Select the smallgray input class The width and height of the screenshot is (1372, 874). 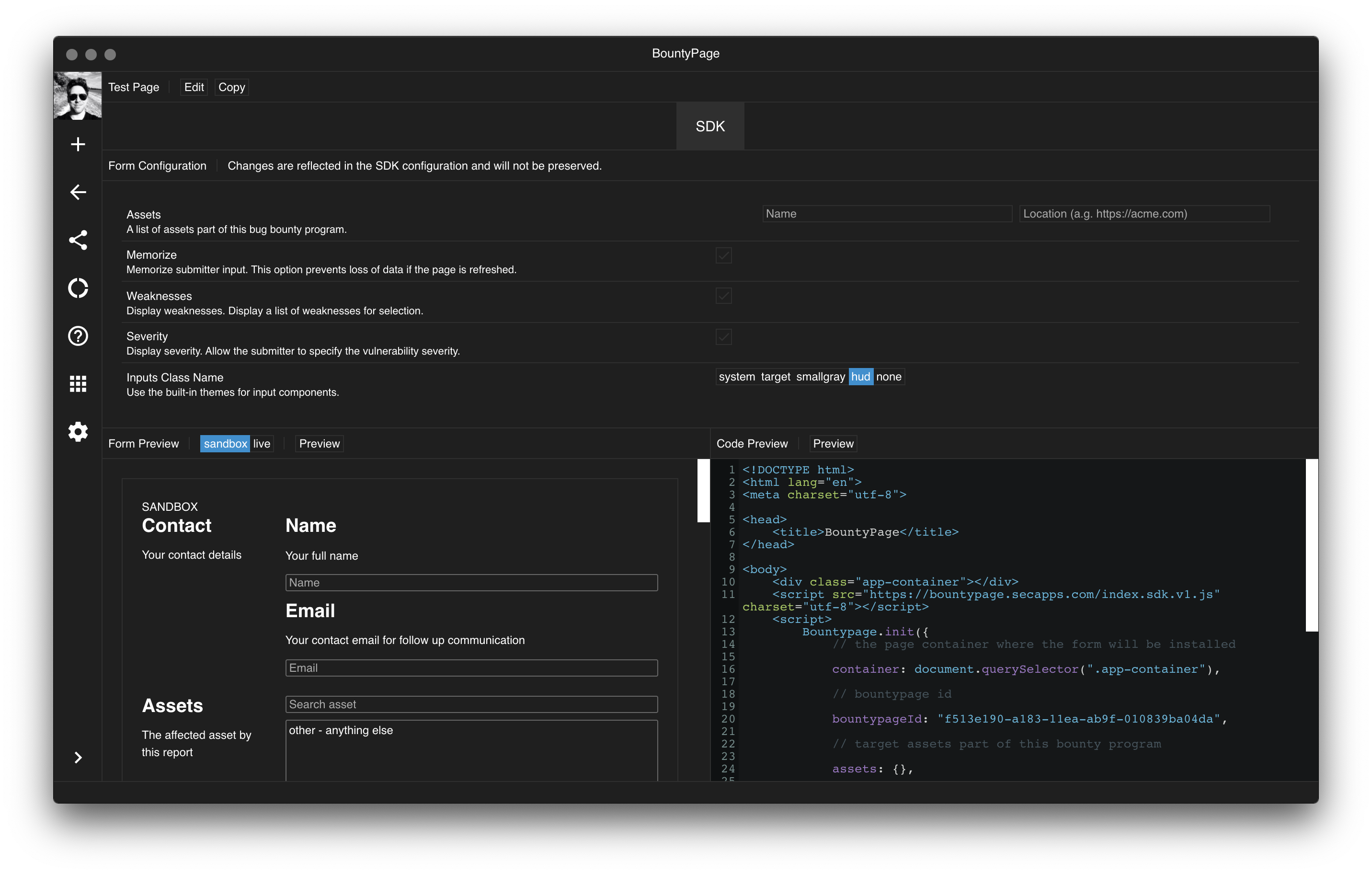(820, 377)
